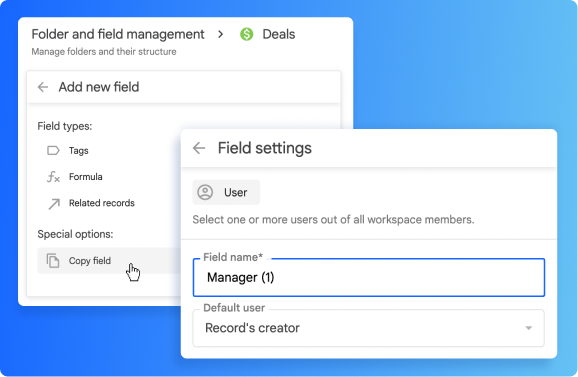Expand the Record's creator combo box

coord(368,328)
